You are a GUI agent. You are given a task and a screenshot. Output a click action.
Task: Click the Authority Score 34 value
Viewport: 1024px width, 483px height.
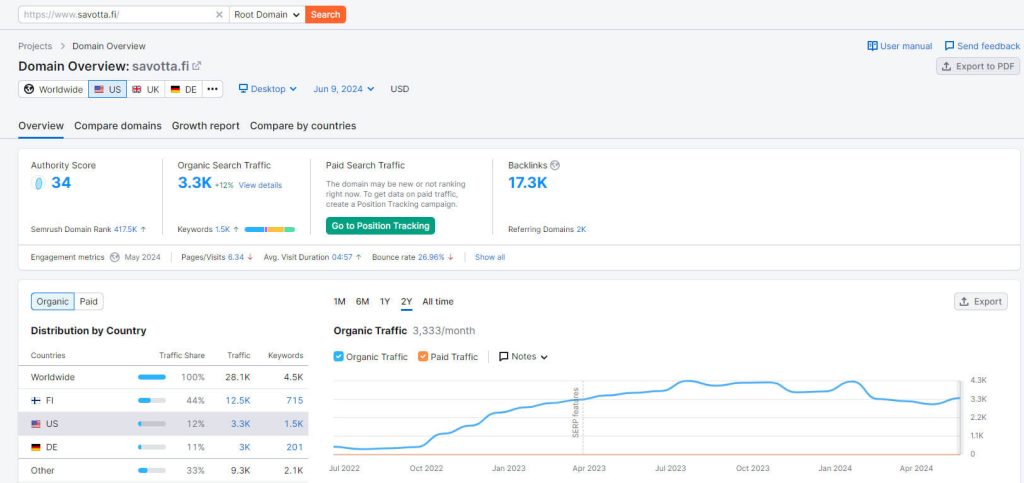pos(61,183)
